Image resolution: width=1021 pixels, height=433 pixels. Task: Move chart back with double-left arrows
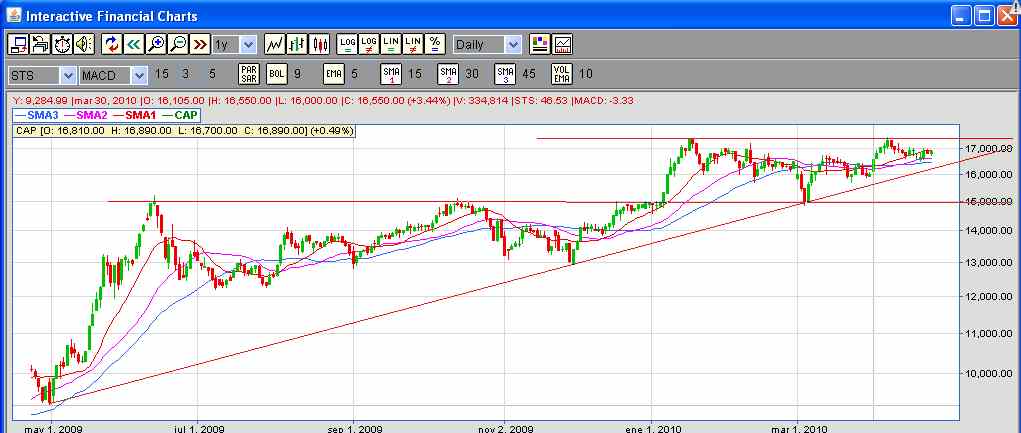coord(134,44)
